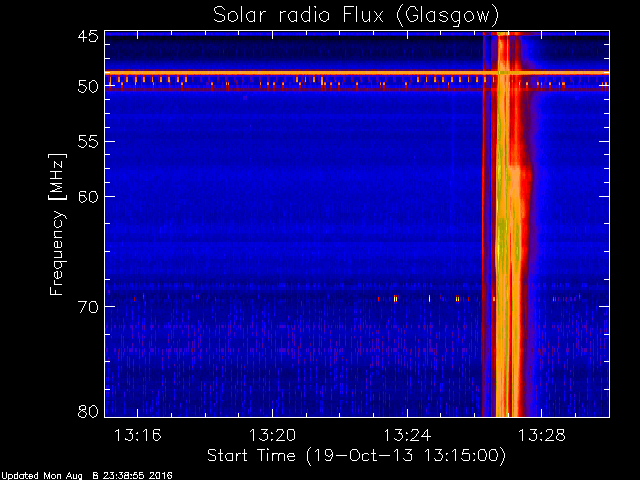The width and height of the screenshot is (640, 480).
Task: Click the 'Frequency [MHz]' axis label
Action: [x=58, y=224]
